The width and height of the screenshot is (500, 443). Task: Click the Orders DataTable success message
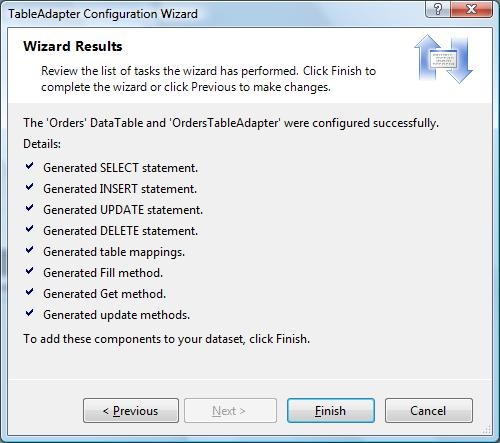(x=231, y=123)
